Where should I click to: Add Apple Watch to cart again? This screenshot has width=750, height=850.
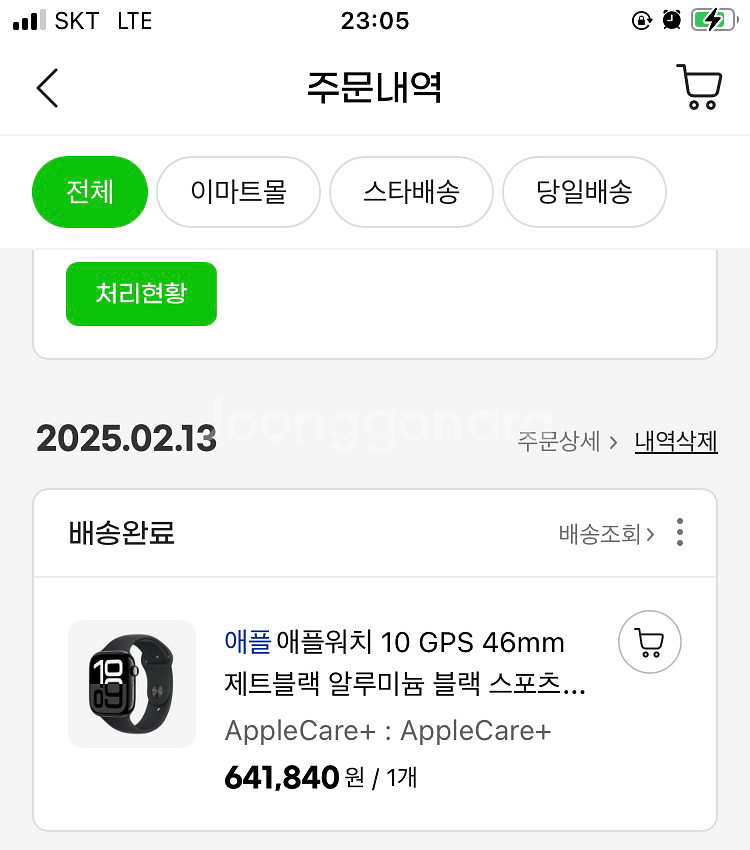[650, 642]
